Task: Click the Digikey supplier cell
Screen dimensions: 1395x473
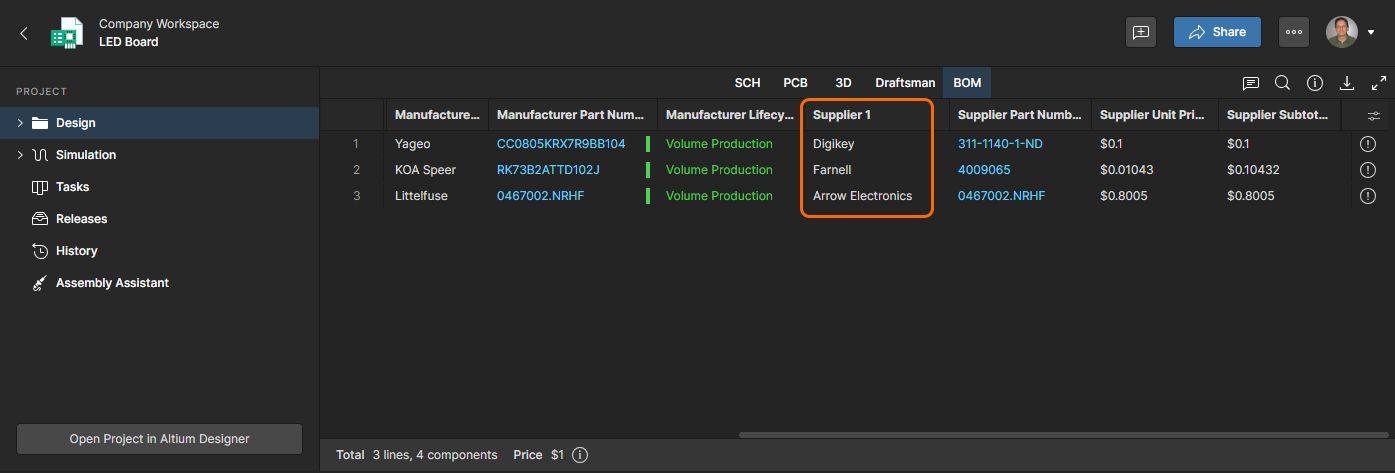Action: coord(875,144)
